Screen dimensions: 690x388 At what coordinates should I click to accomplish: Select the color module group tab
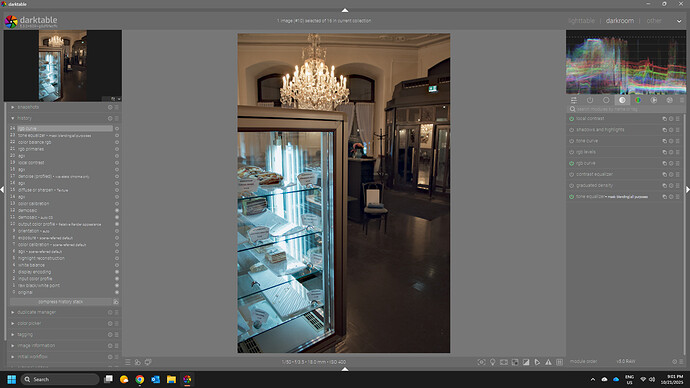click(x=638, y=100)
